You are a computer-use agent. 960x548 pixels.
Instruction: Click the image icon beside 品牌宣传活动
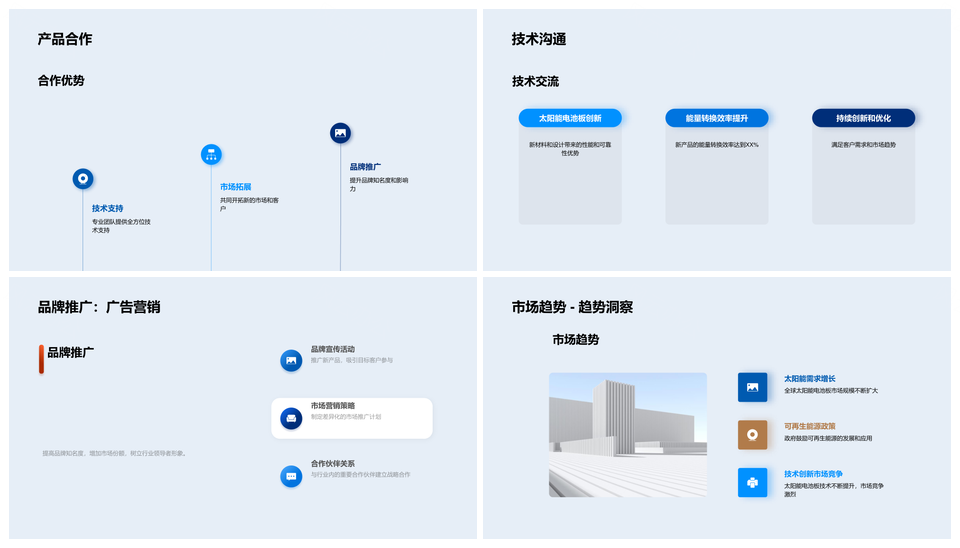point(291,360)
